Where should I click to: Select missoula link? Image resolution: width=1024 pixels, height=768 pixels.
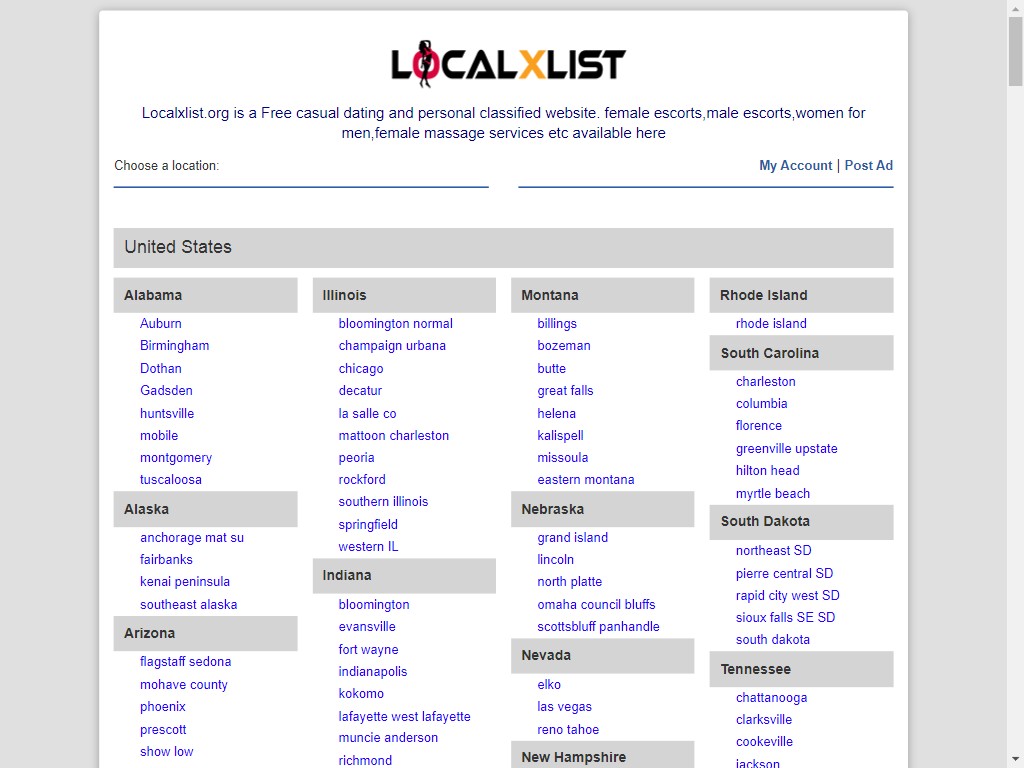pyautogui.click(x=562, y=458)
